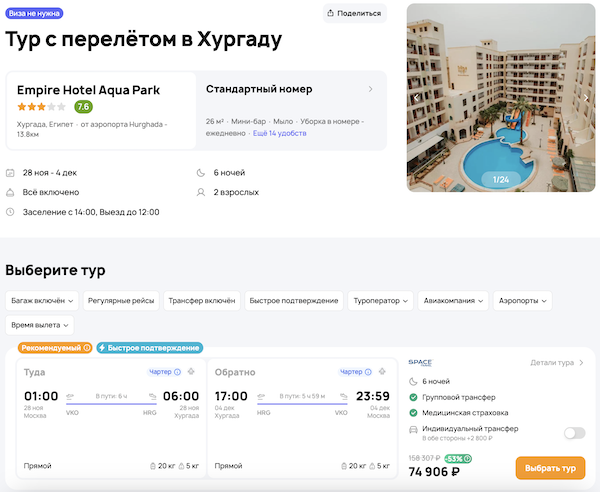
Task: Toggle the Трансфер включён filter
Action: point(201,300)
